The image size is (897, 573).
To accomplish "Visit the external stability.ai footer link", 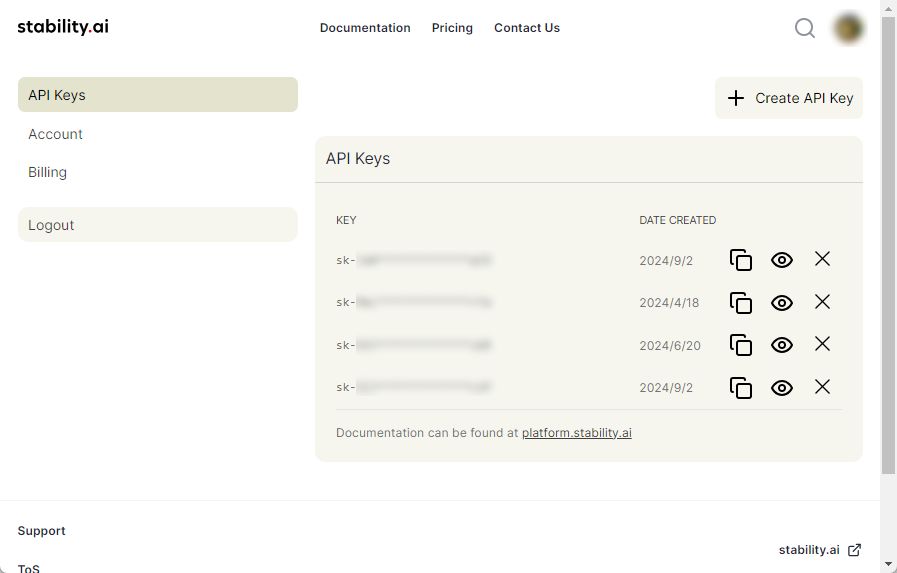I will click(820, 550).
